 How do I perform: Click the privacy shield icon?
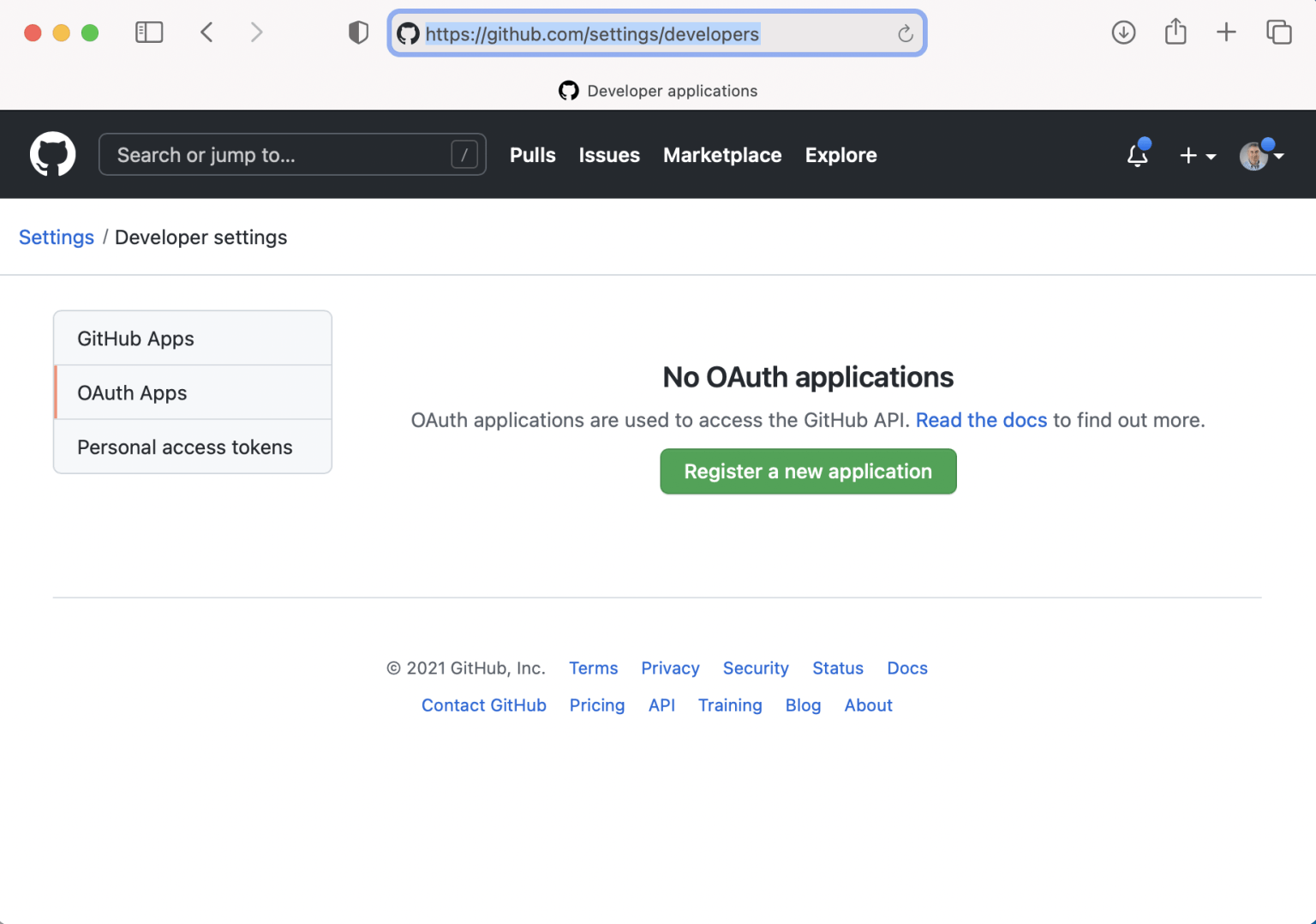pos(358,33)
